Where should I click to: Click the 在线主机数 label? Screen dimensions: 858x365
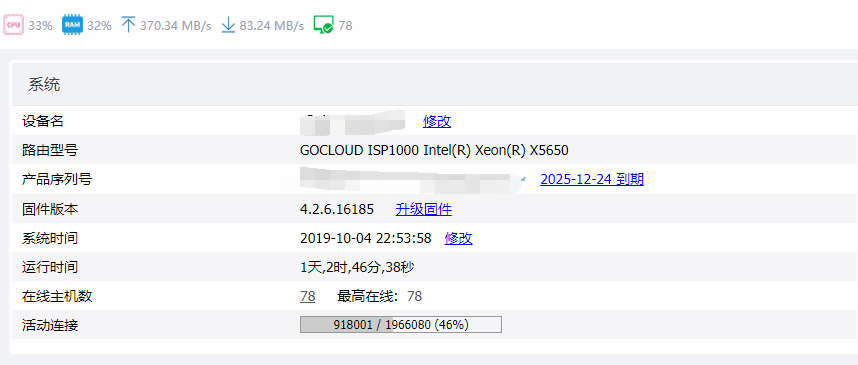click(57, 297)
